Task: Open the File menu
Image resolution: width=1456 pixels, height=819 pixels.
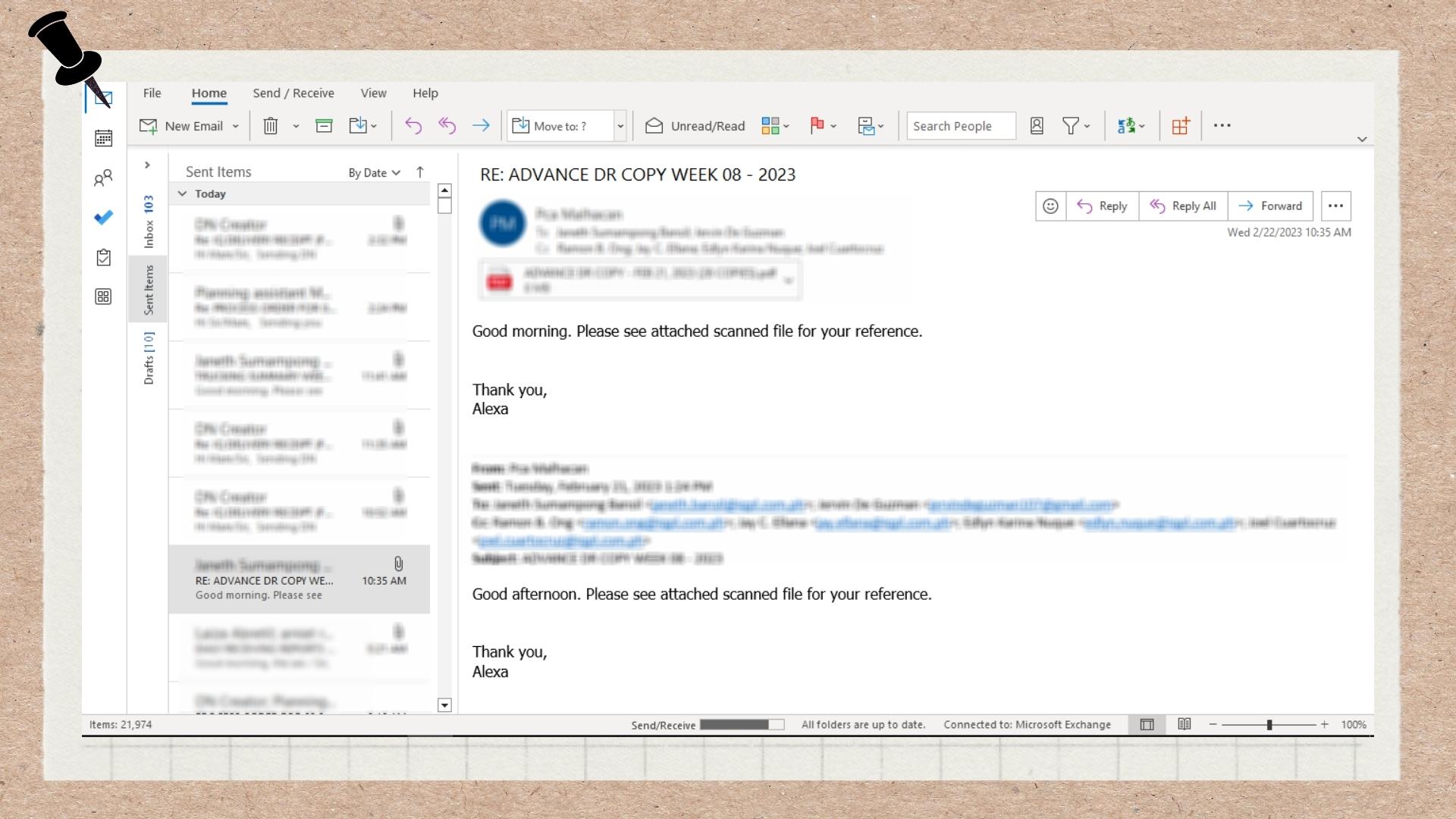Action: coord(152,93)
